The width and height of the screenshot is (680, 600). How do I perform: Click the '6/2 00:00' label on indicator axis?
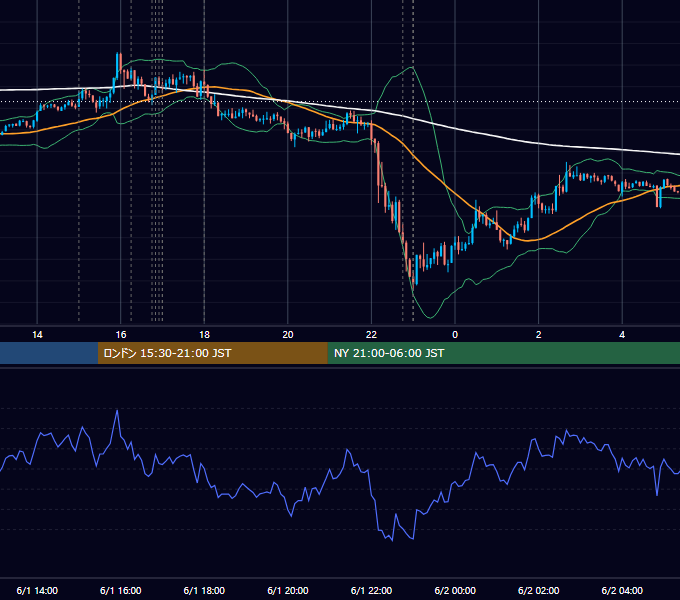(455, 590)
